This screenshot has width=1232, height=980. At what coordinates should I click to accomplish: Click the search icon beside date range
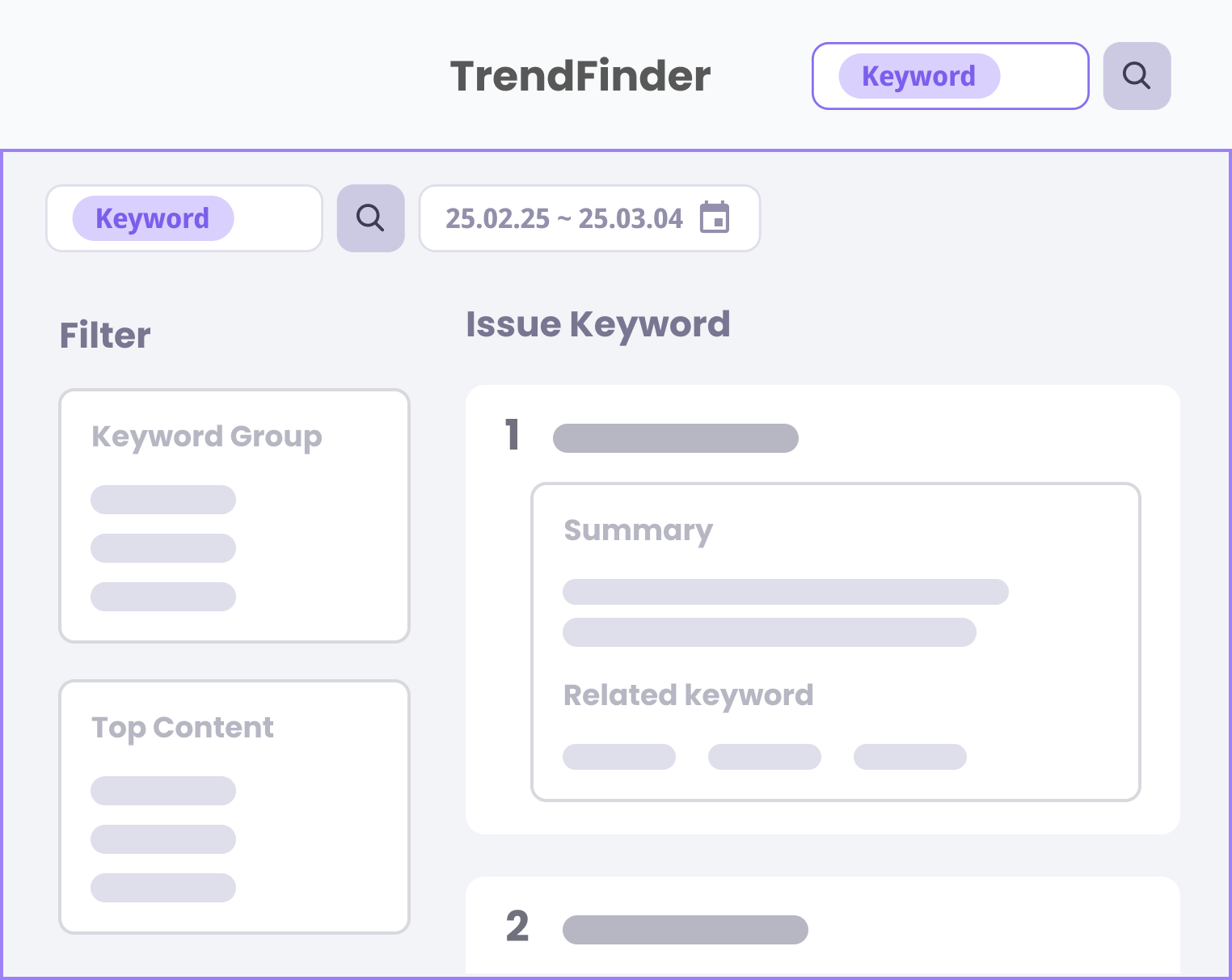click(x=370, y=218)
